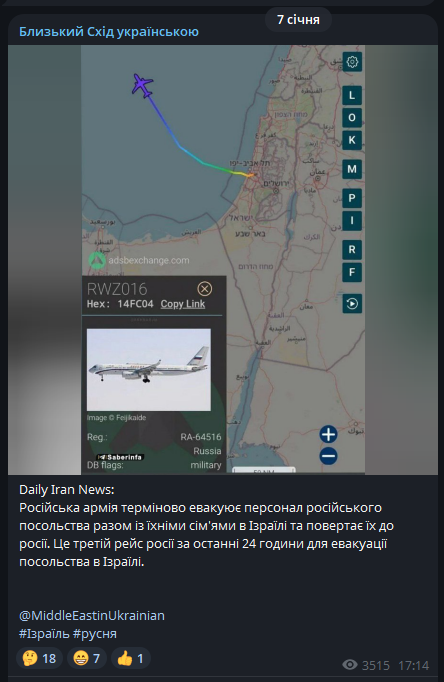The width and height of the screenshot is (444, 682).
Task: Open the map settings gear icon
Action: 352,62
